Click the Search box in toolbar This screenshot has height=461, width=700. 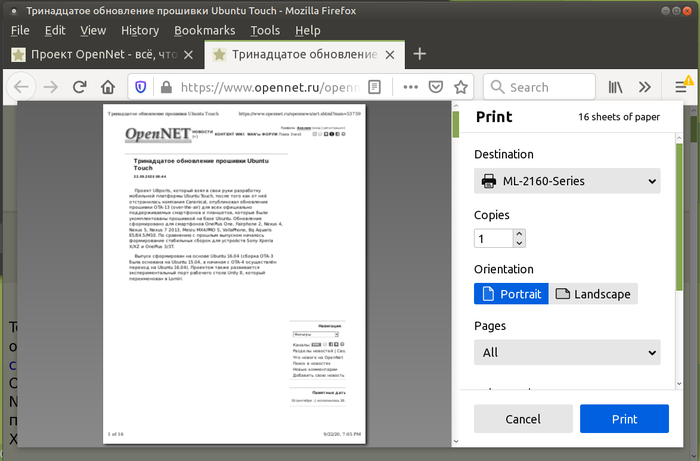pyautogui.click(x=539, y=87)
